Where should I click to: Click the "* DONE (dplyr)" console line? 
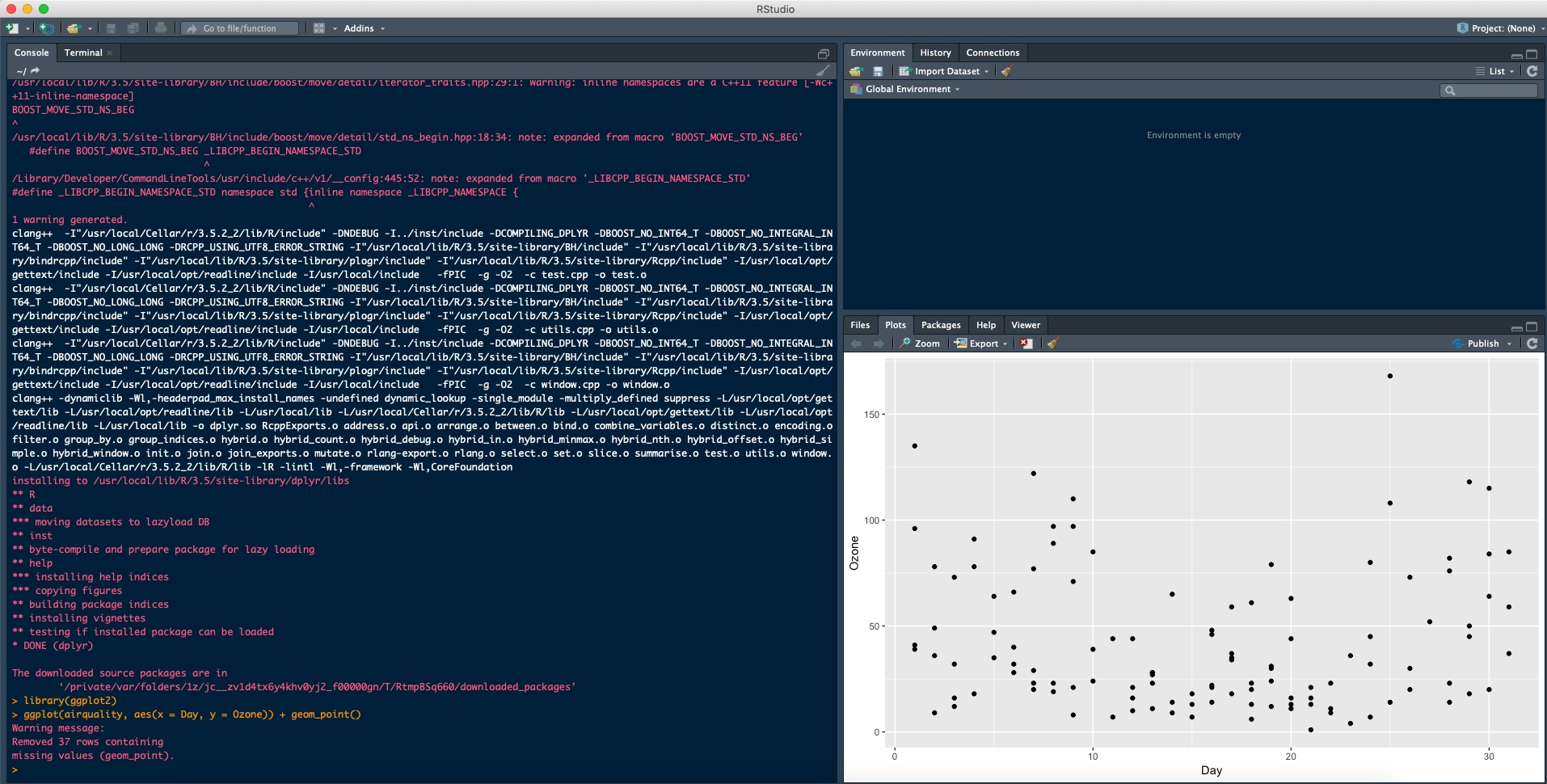tap(53, 646)
